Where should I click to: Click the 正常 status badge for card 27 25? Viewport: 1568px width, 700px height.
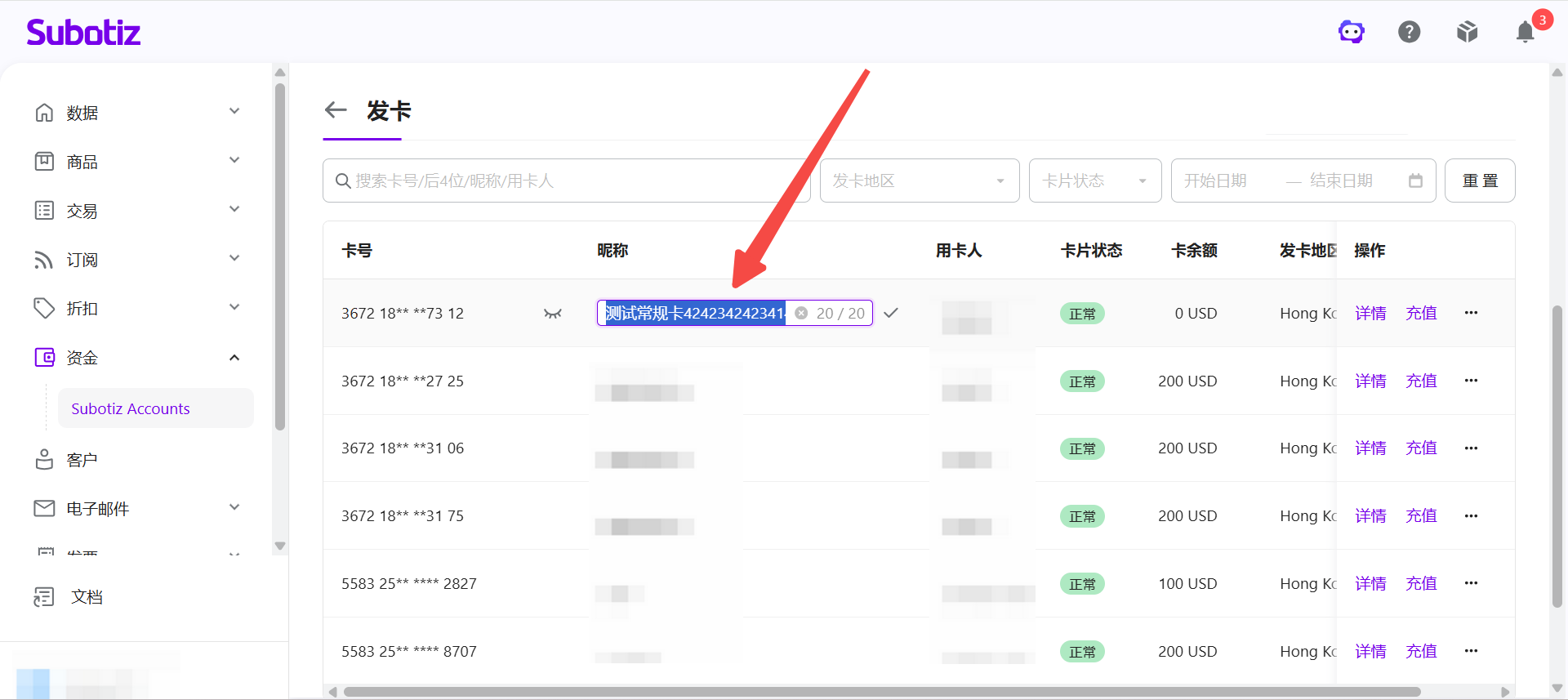pos(1082,381)
